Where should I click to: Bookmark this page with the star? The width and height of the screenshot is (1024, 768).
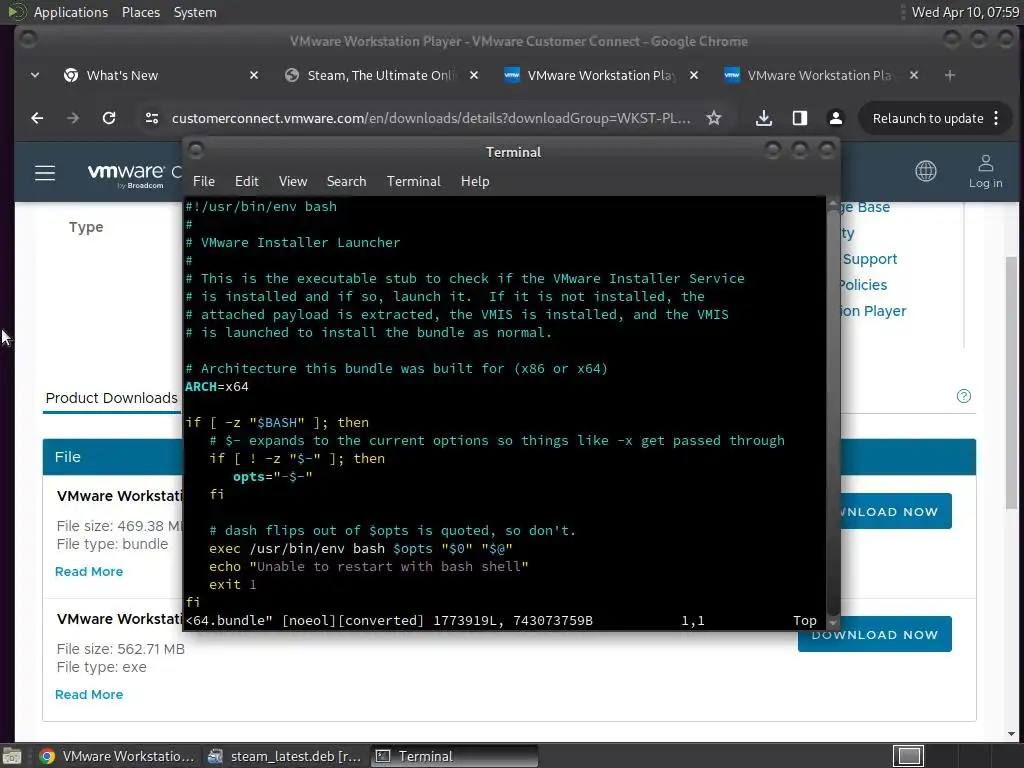[x=714, y=118]
